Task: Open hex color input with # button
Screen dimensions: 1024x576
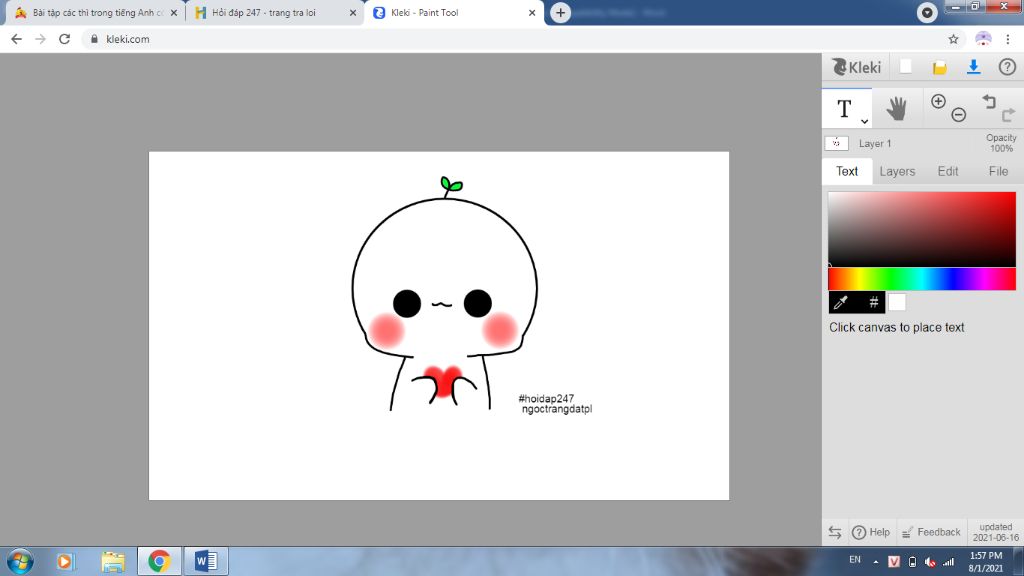Action: (x=873, y=302)
